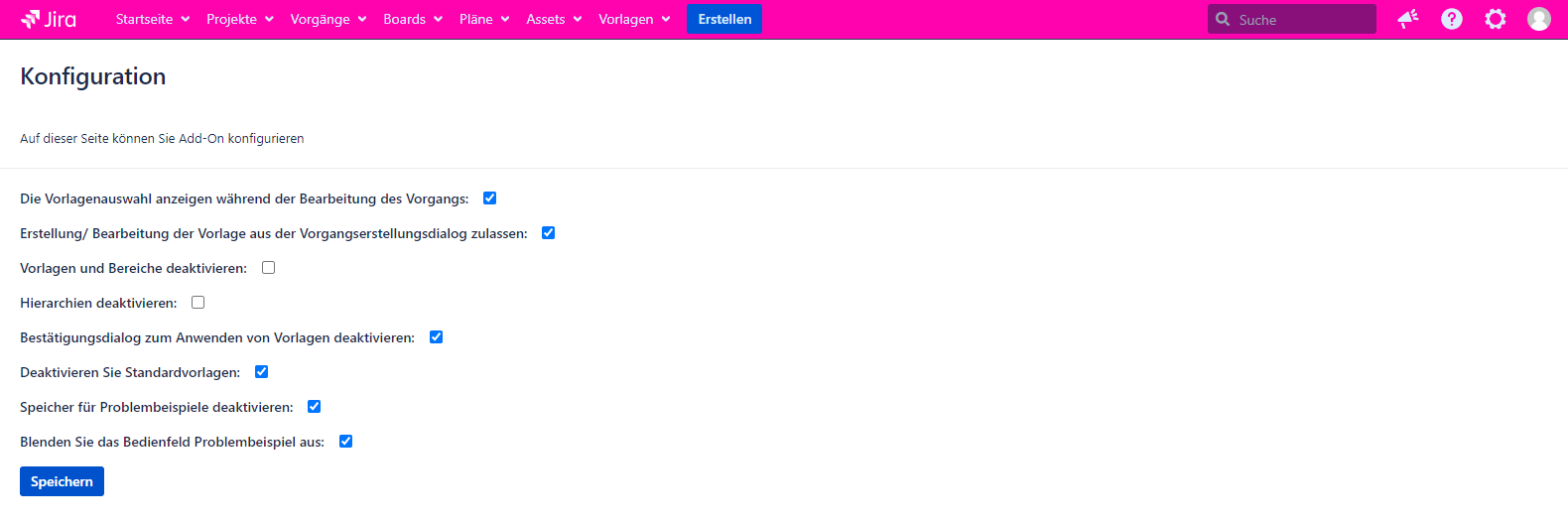
Task: Save configuration with Speichern button
Action: pos(62,481)
